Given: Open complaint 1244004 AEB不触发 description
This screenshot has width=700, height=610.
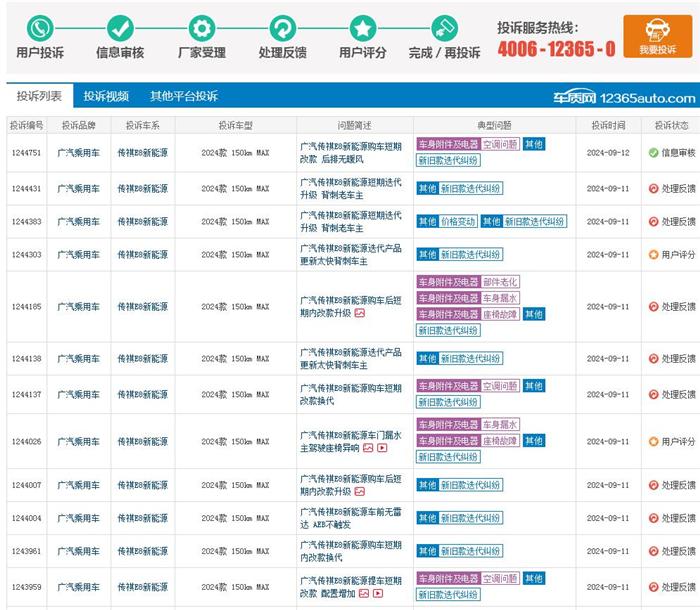Looking at the screenshot, I should [x=351, y=518].
